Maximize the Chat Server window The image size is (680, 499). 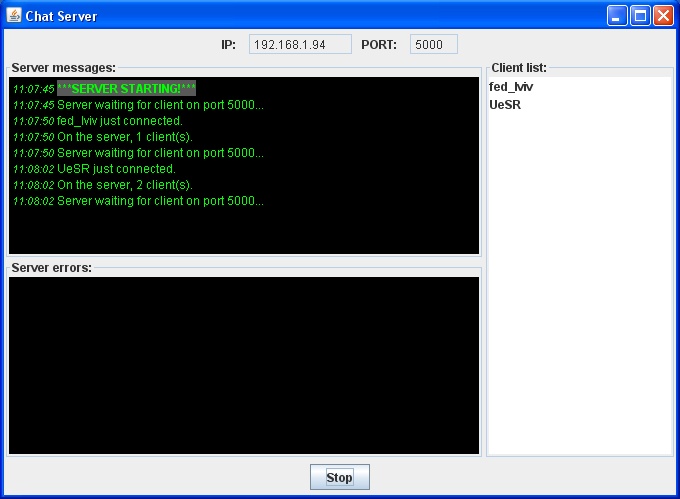tap(640, 15)
